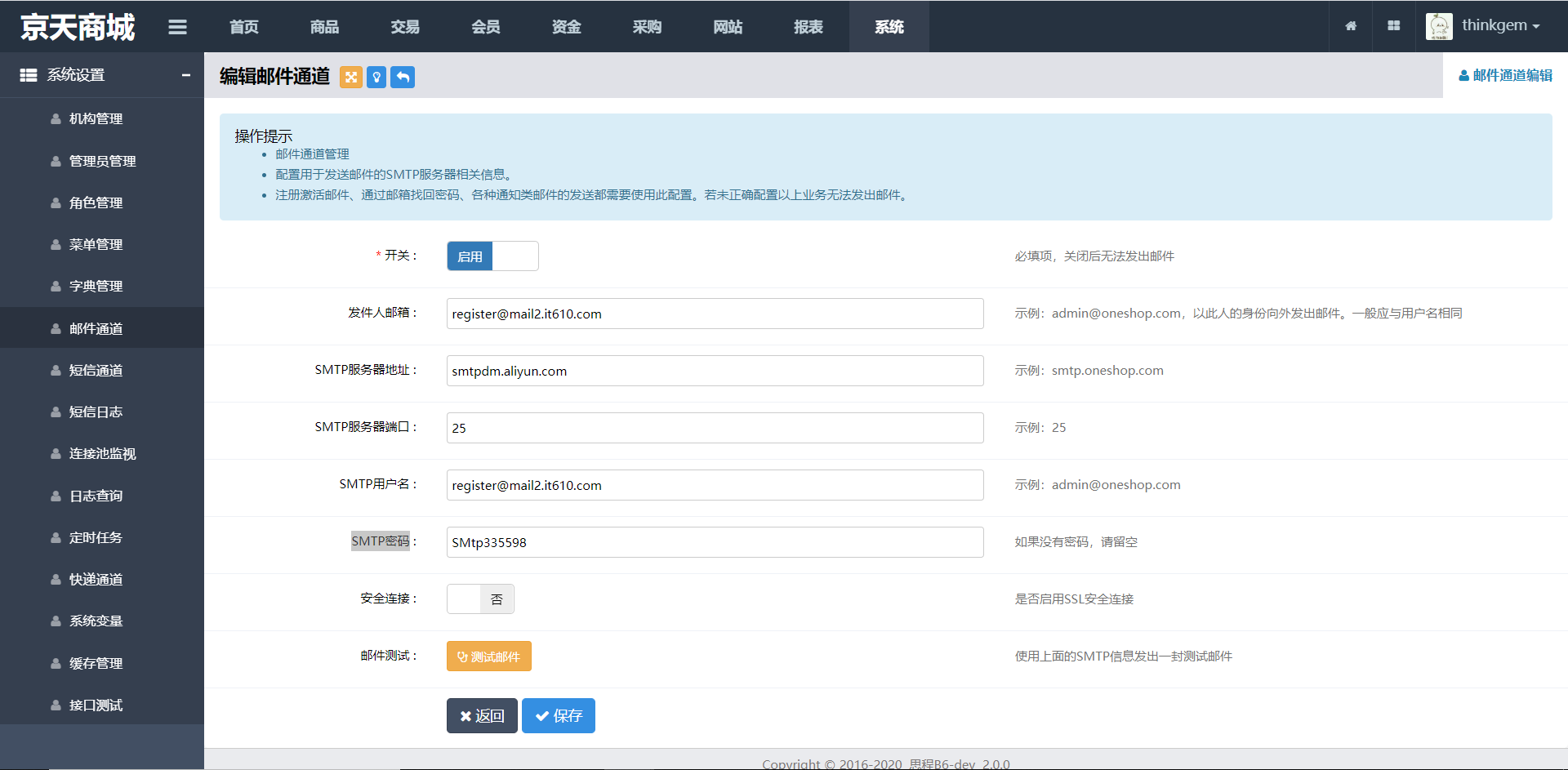Click the thinkgem user avatar
Viewport: 1568px width, 770px height.
click(x=1439, y=26)
